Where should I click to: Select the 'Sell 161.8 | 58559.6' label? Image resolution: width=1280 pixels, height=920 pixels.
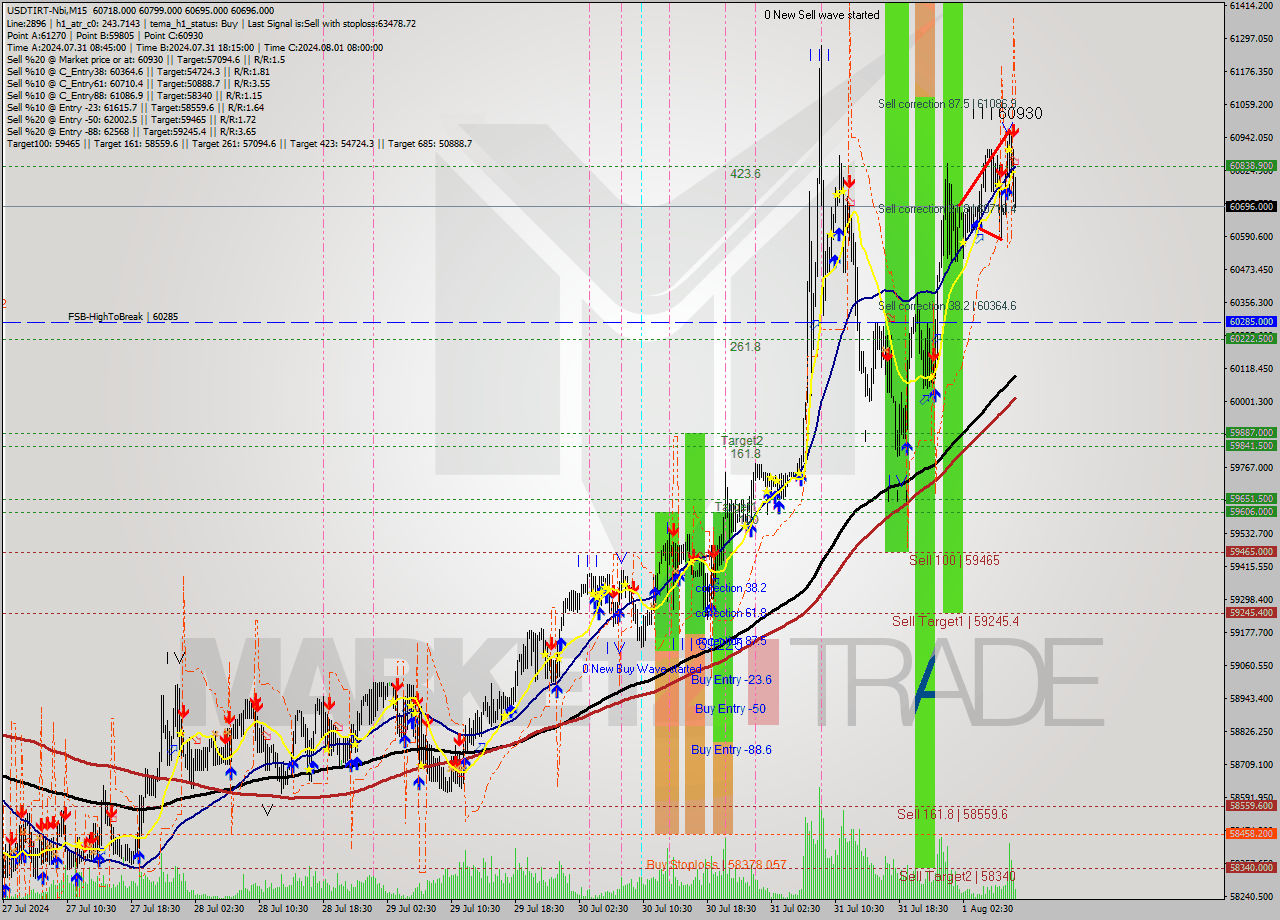(952, 815)
